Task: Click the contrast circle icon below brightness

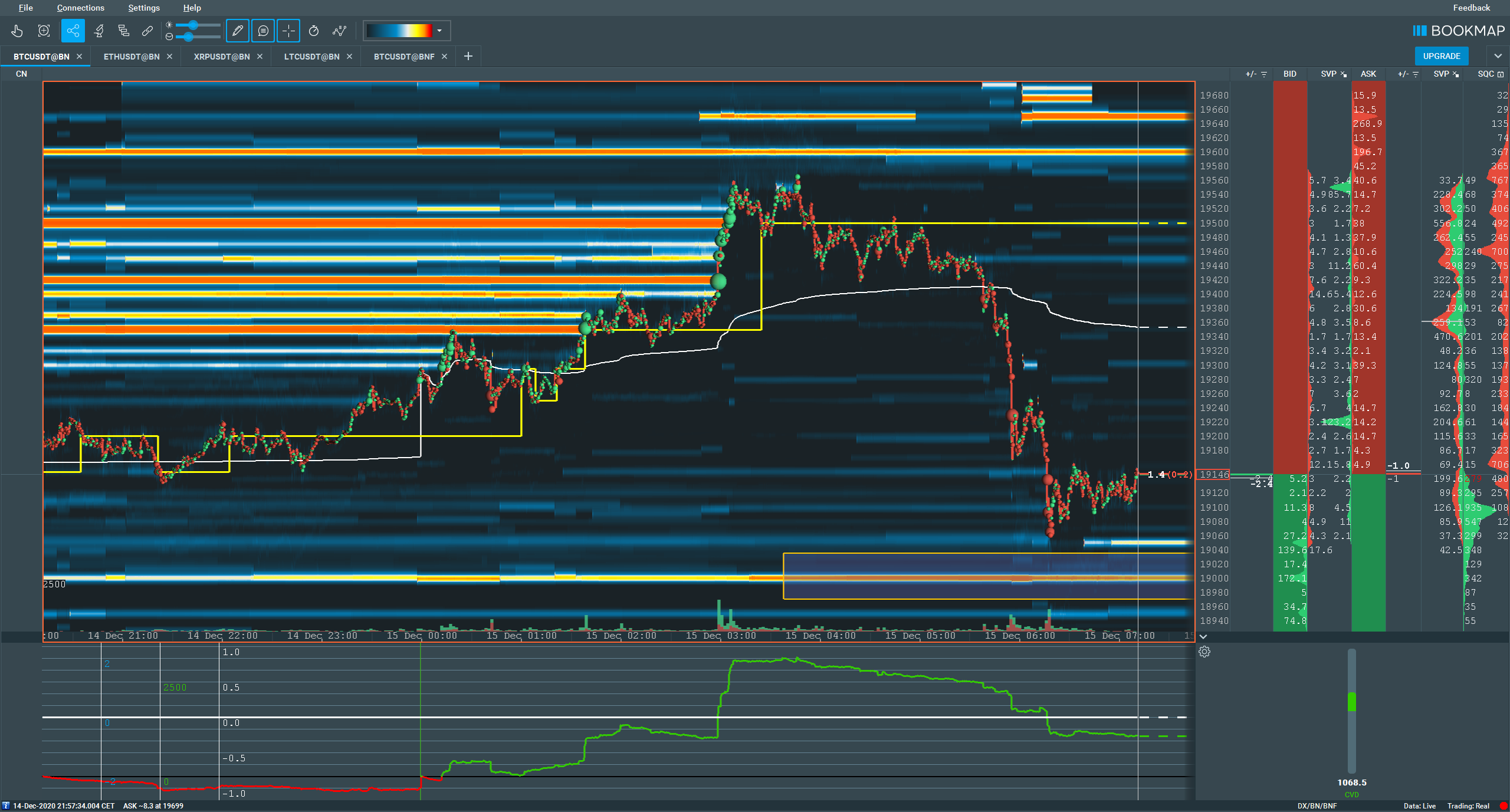Action: pos(169,37)
